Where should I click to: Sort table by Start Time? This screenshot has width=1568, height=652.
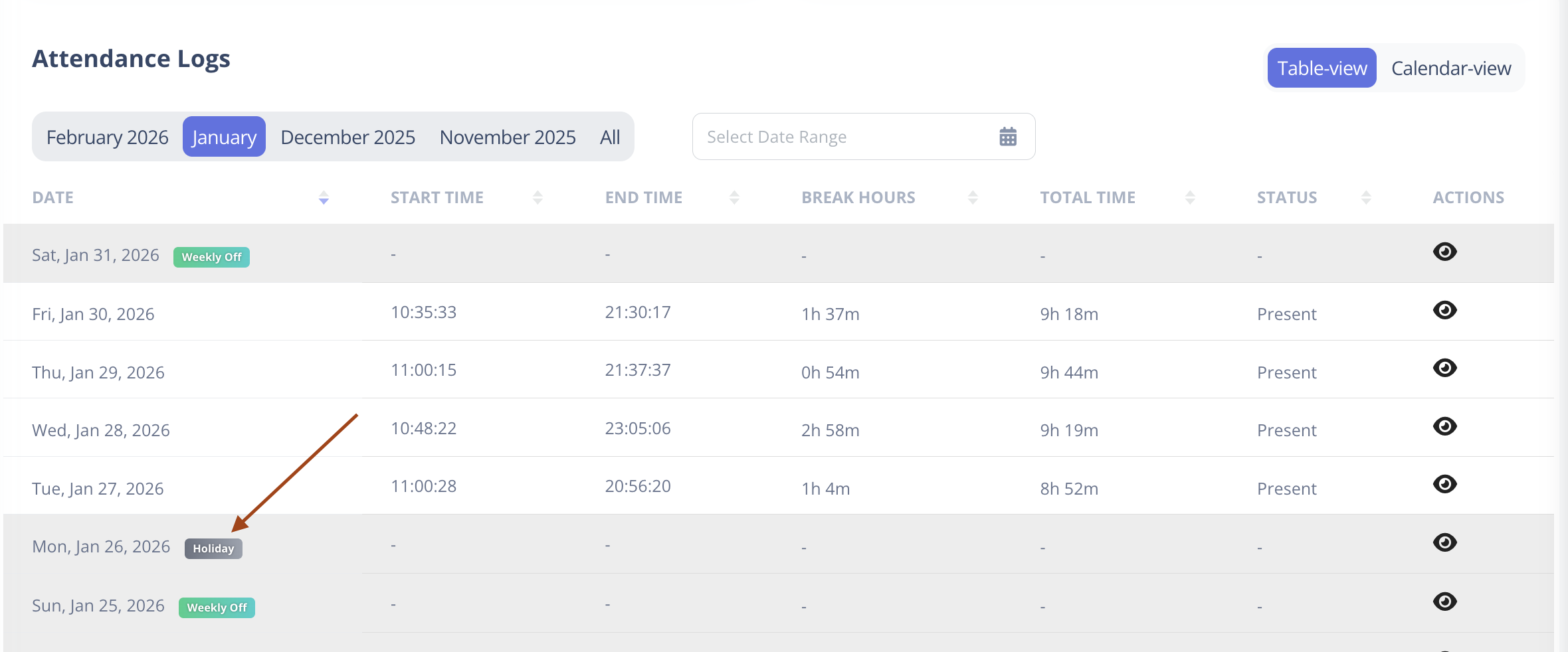click(x=538, y=197)
